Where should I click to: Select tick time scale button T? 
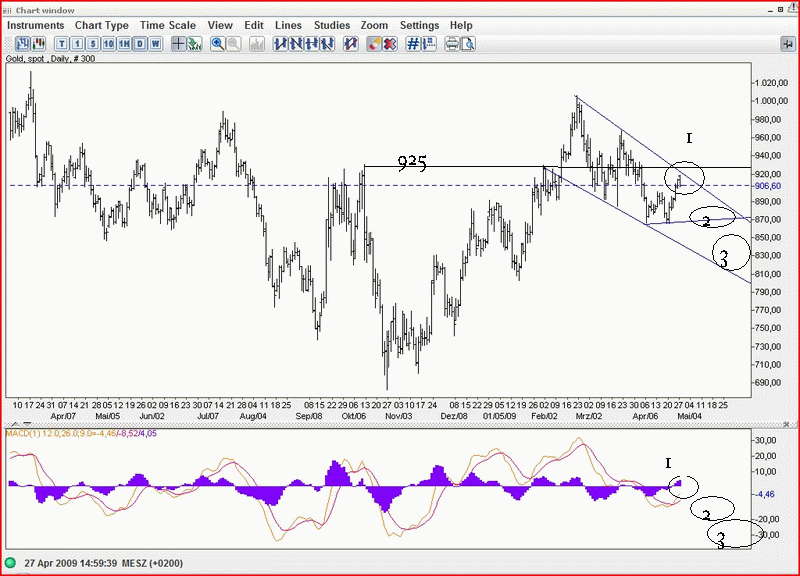click(x=62, y=44)
